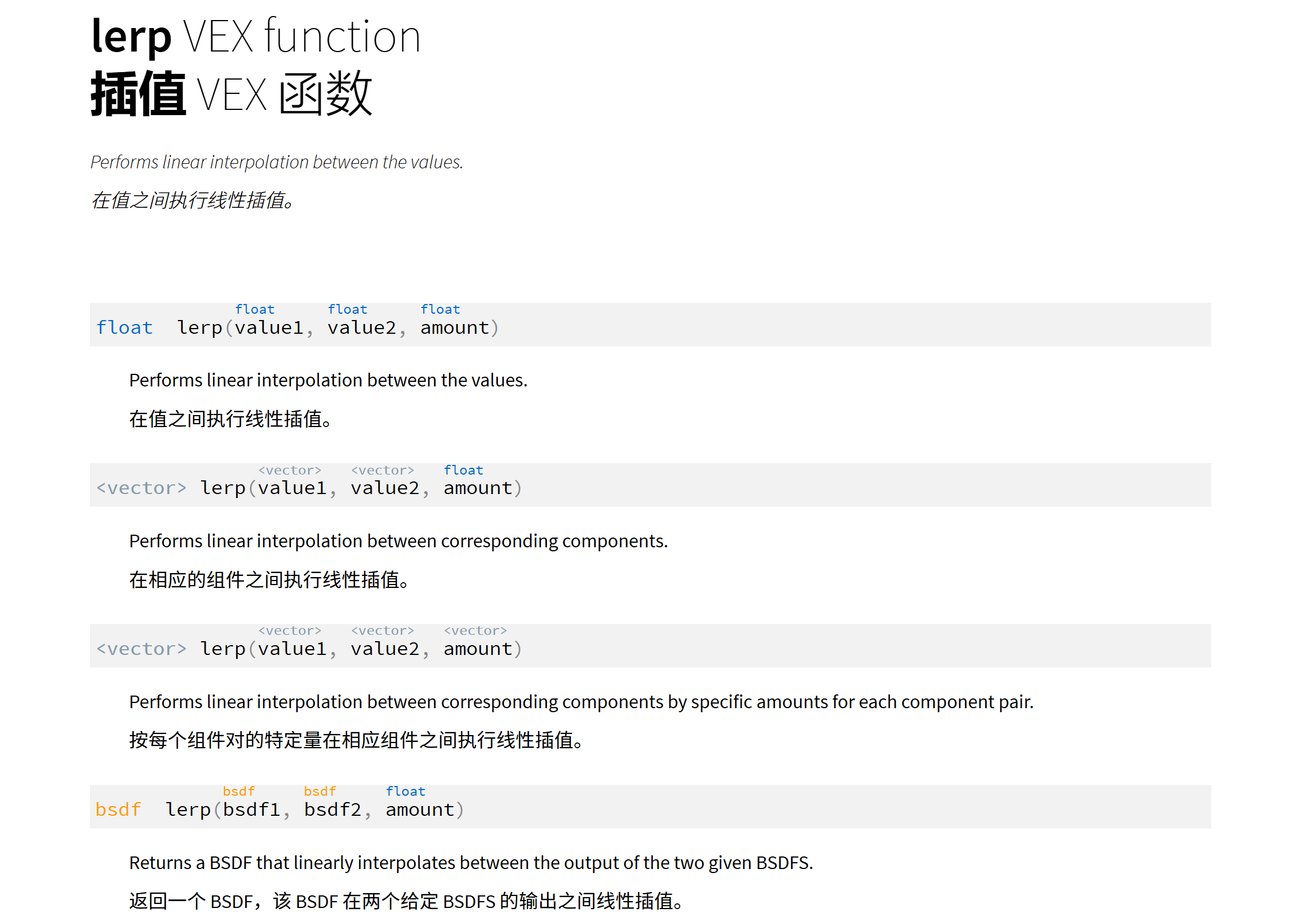Click the italic summary 'Performs linear interpolation between the values'
The width and height of the screenshot is (1307, 924).
tap(277, 162)
